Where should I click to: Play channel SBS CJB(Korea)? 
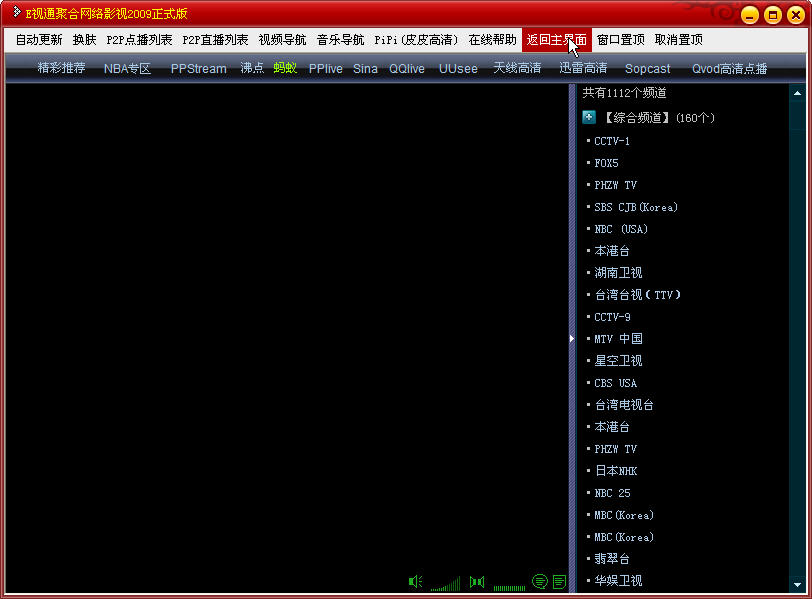[x=636, y=207]
